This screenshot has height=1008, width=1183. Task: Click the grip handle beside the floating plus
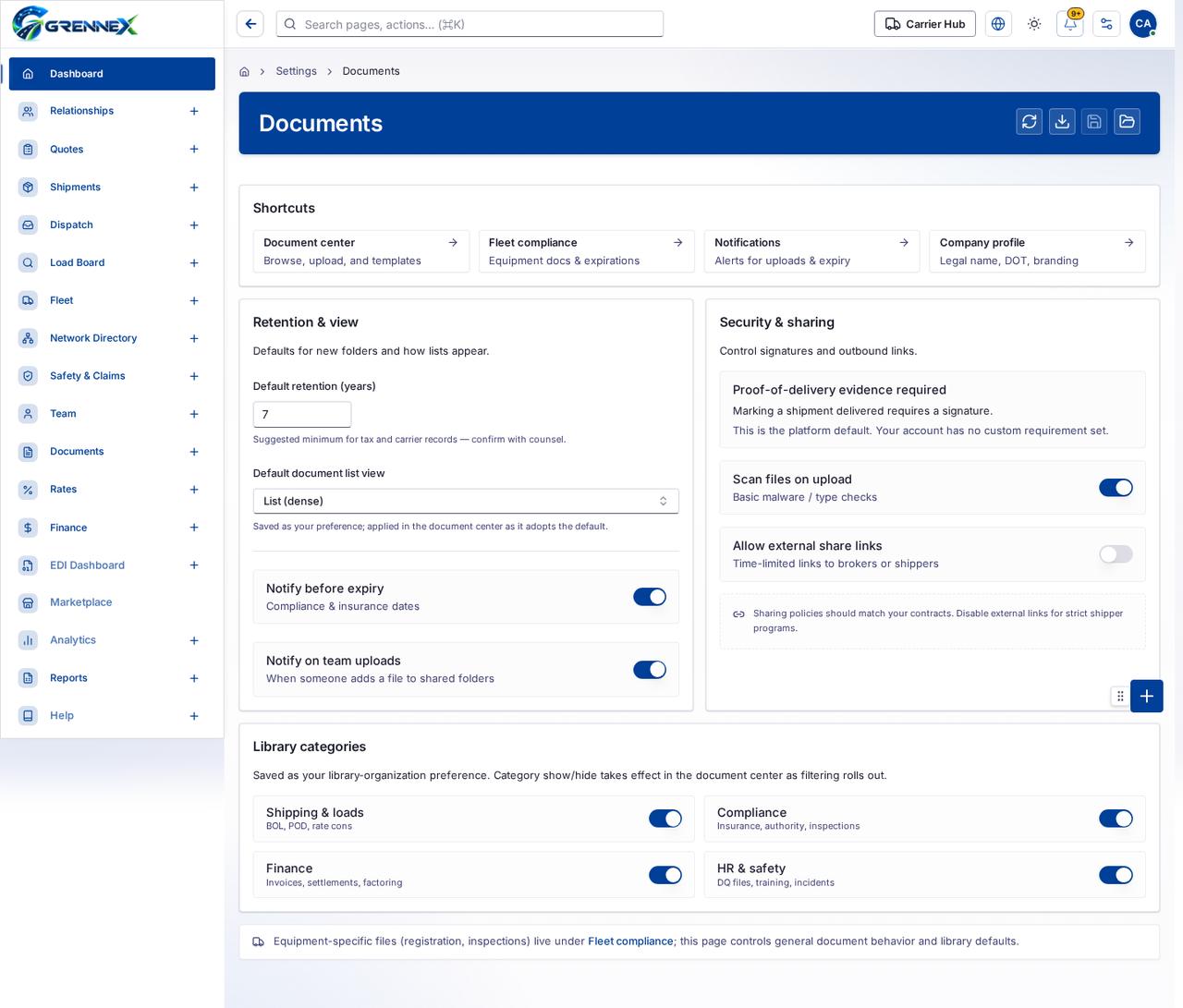1120,697
